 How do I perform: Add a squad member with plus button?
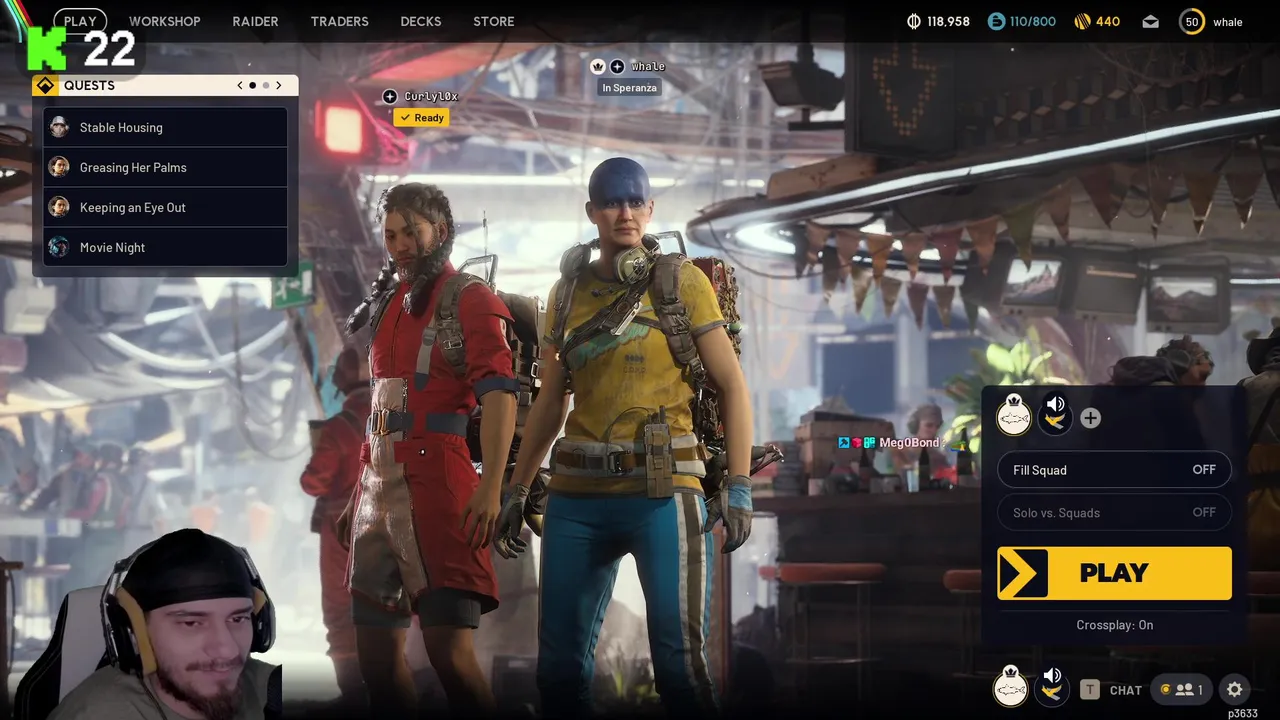pos(1090,418)
